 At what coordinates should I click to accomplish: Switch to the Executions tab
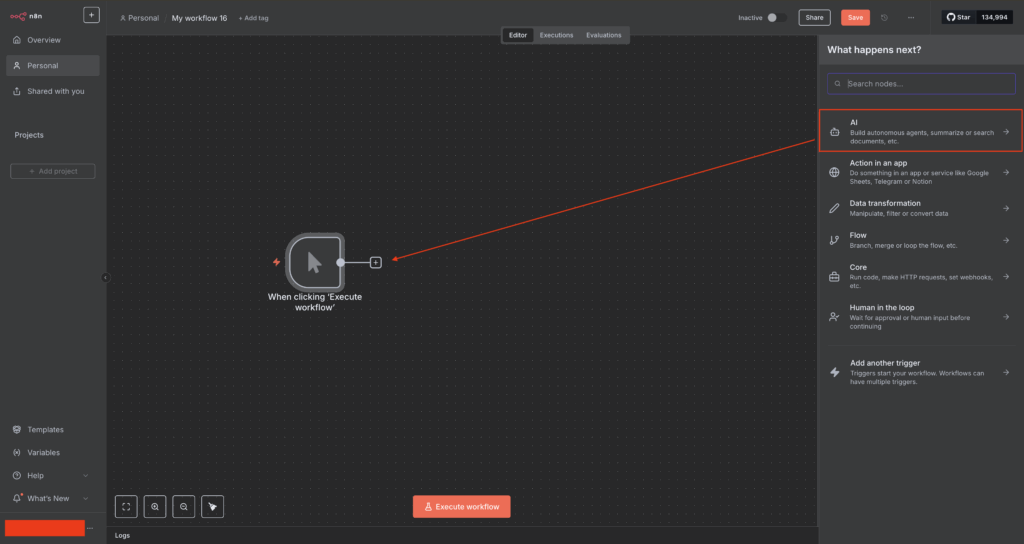click(556, 35)
